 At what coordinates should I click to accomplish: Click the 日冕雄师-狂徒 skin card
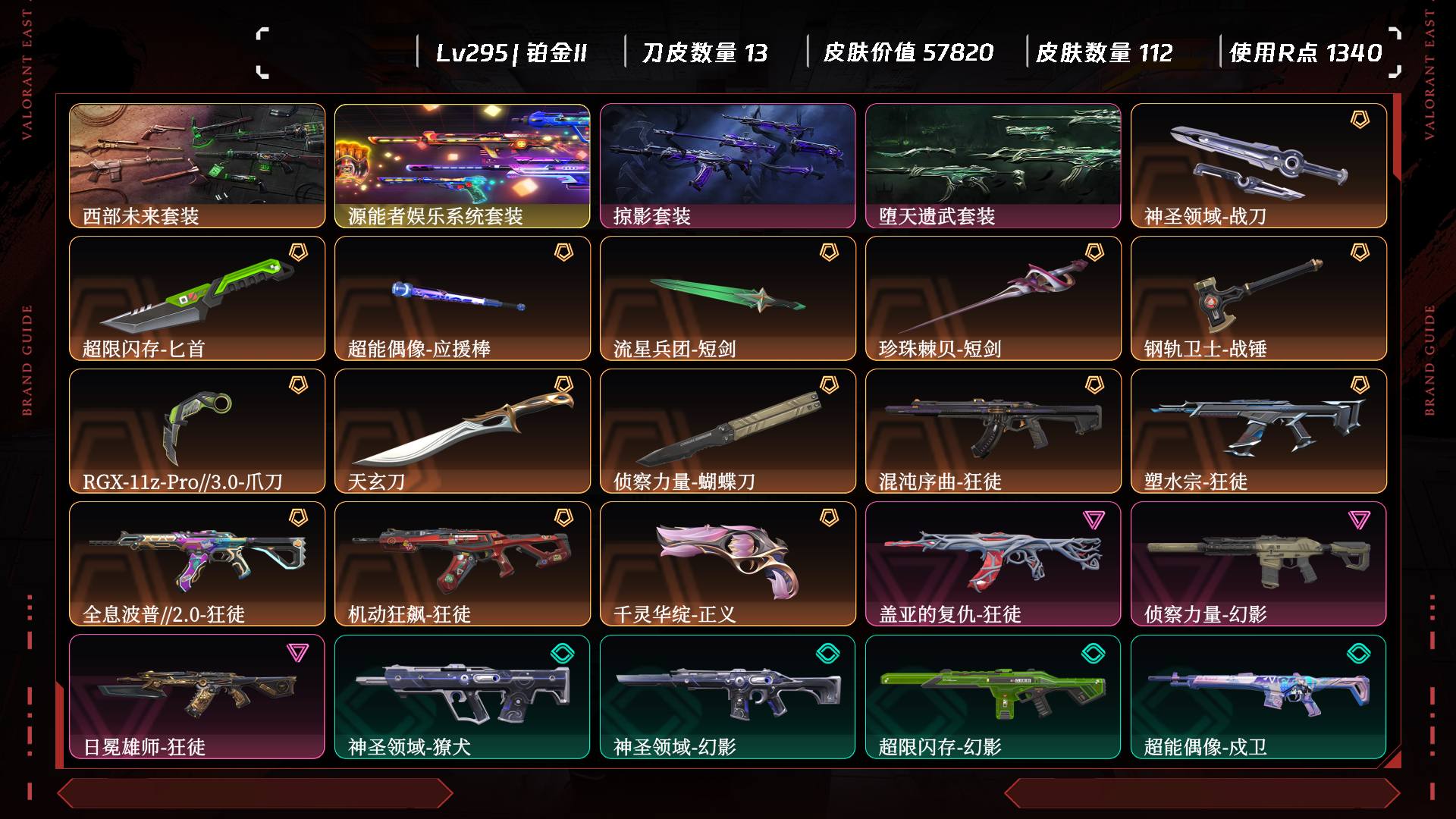click(197, 697)
